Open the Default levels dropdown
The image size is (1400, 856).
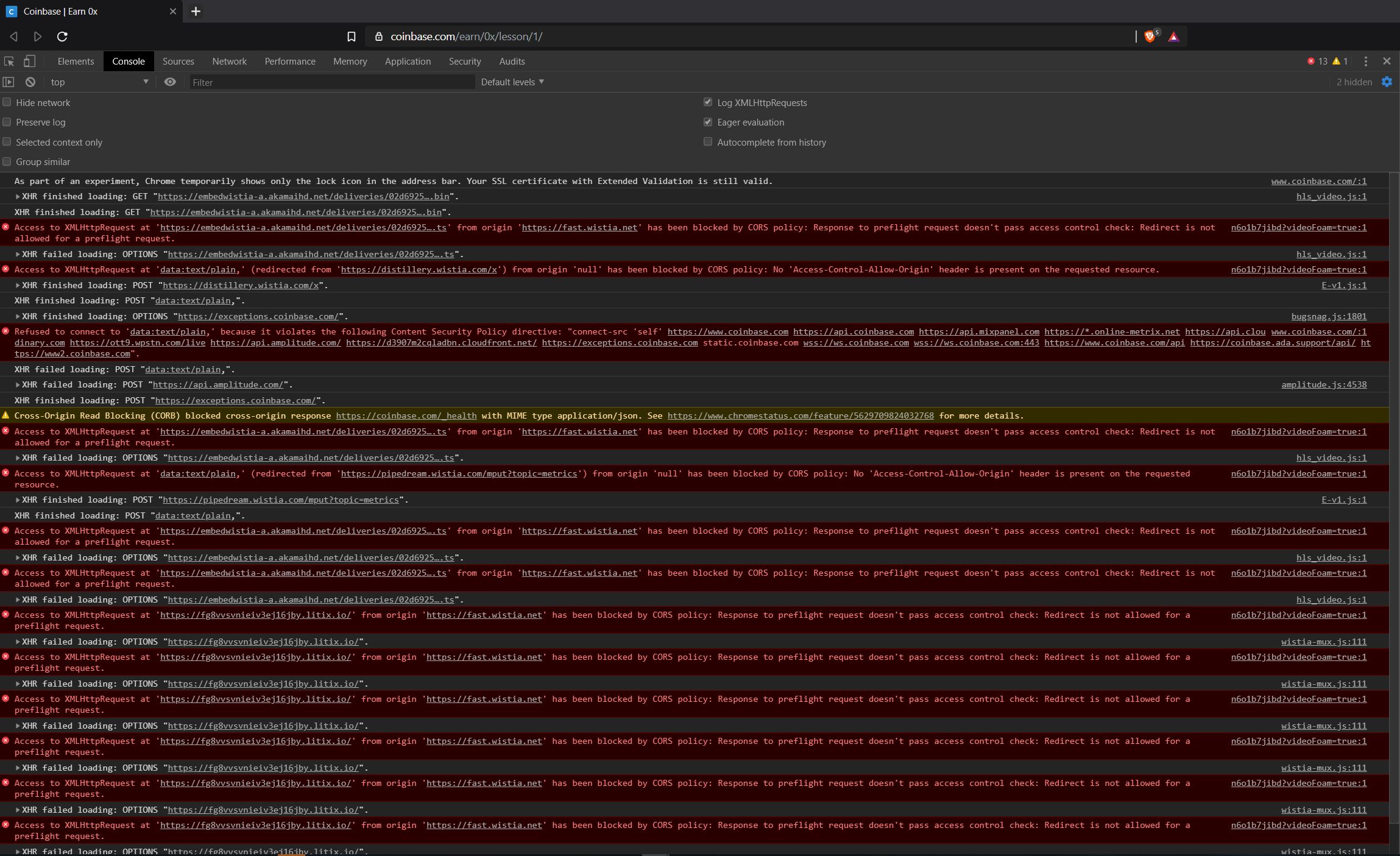(512, 82)
